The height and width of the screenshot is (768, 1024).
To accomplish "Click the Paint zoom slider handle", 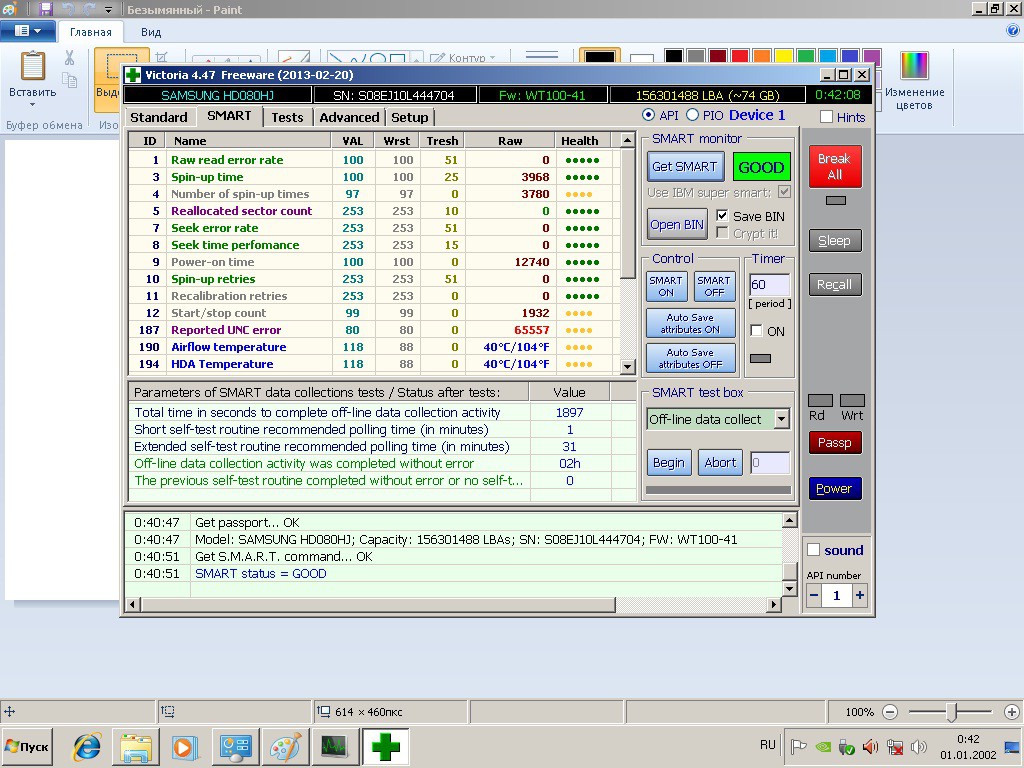I will pos(952,712).
